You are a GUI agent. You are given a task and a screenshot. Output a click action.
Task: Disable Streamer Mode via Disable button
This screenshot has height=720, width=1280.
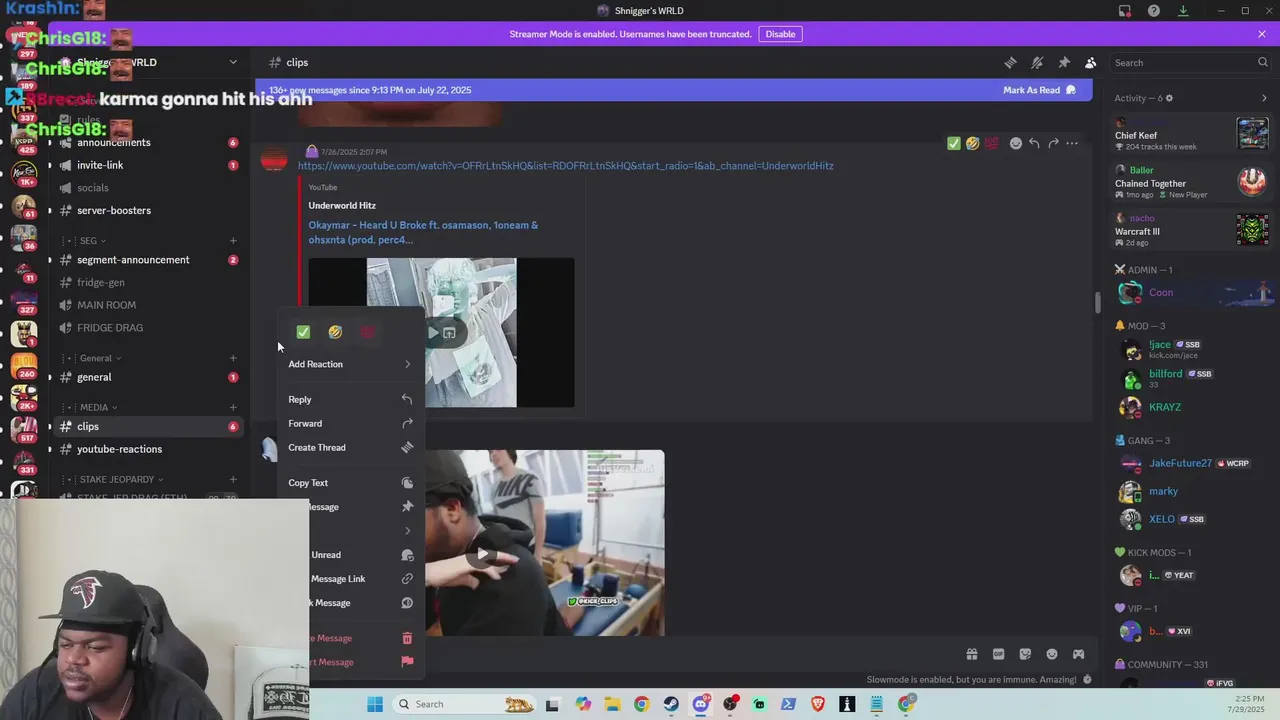click(x=780, y=34)
